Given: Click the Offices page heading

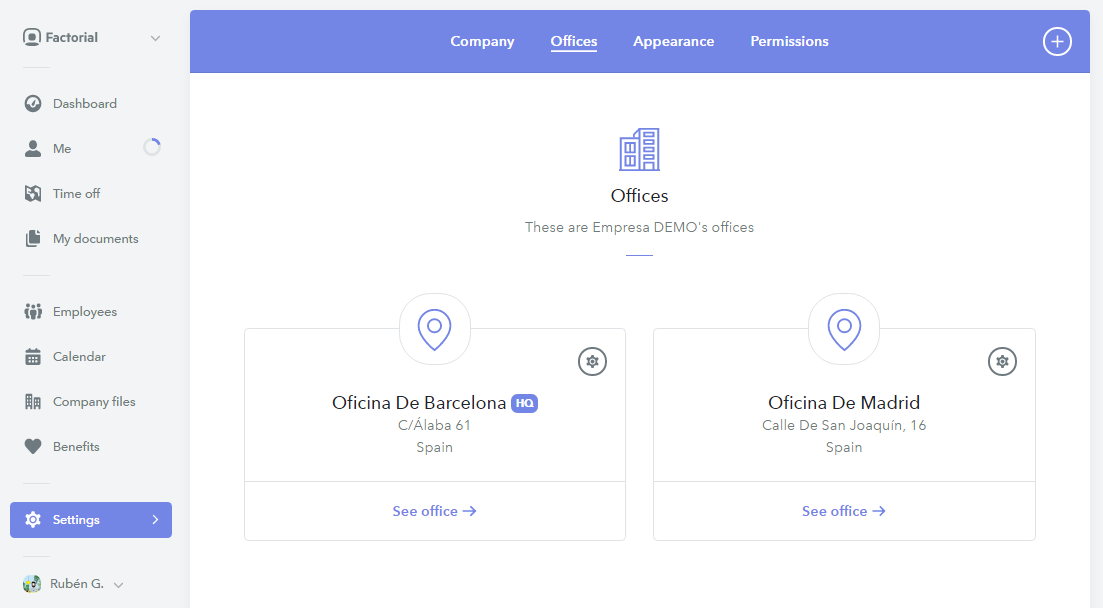Looking at the screenshot, I should (x=639, y=196).
